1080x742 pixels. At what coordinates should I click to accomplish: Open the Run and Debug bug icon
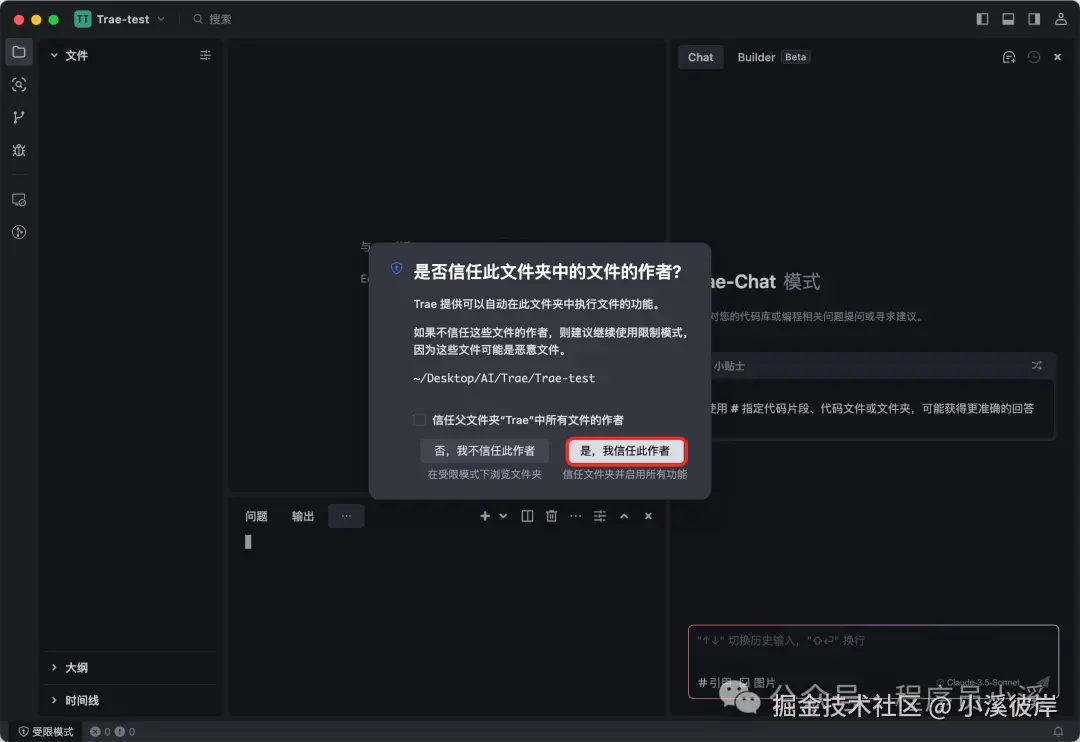[18, 150]
